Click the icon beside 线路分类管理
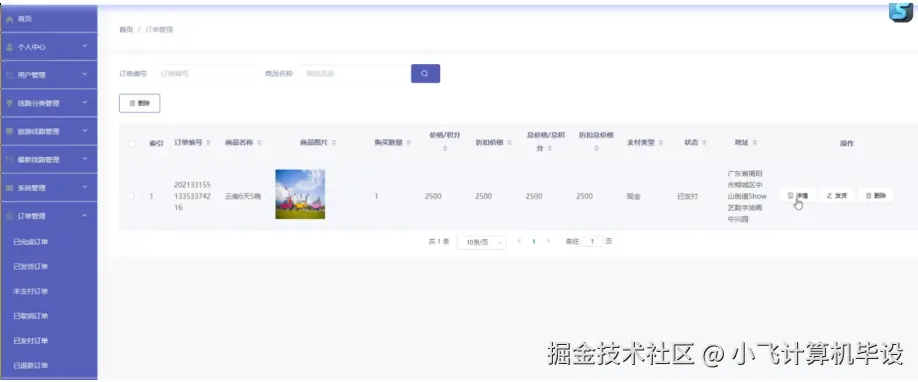 click(x=9, y=103)
